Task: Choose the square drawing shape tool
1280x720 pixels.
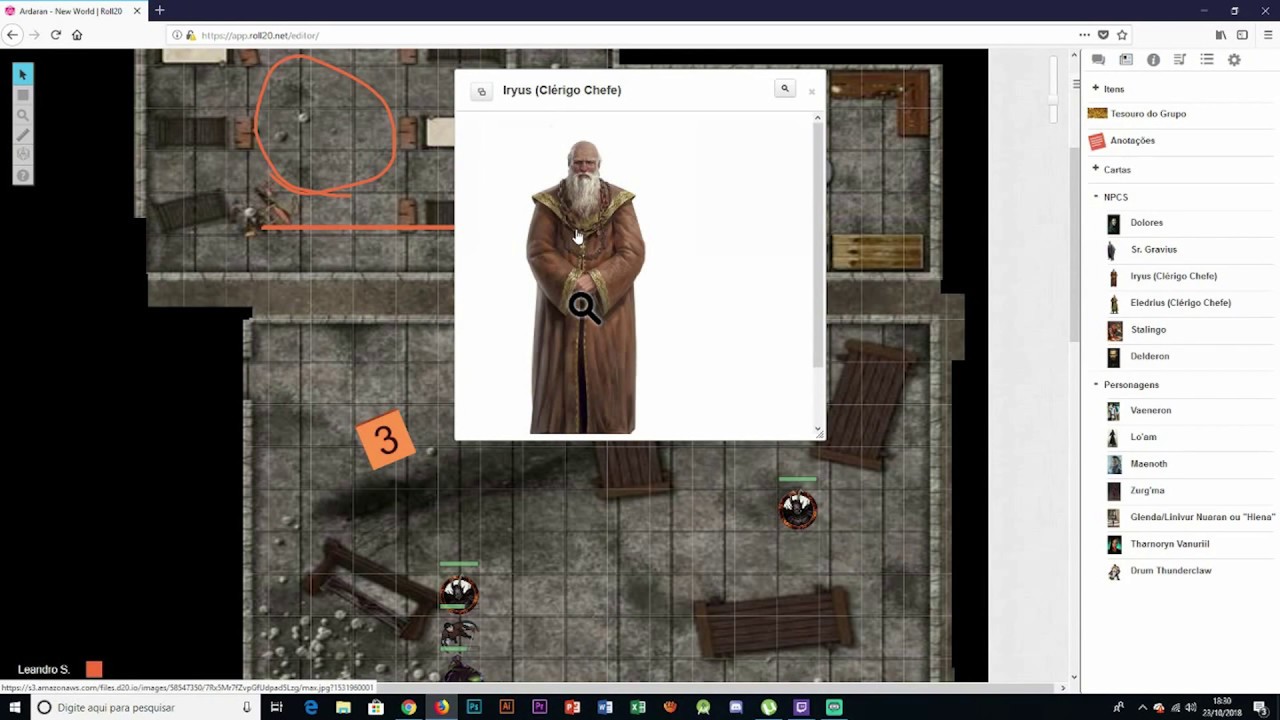Action: click(22, 95)
